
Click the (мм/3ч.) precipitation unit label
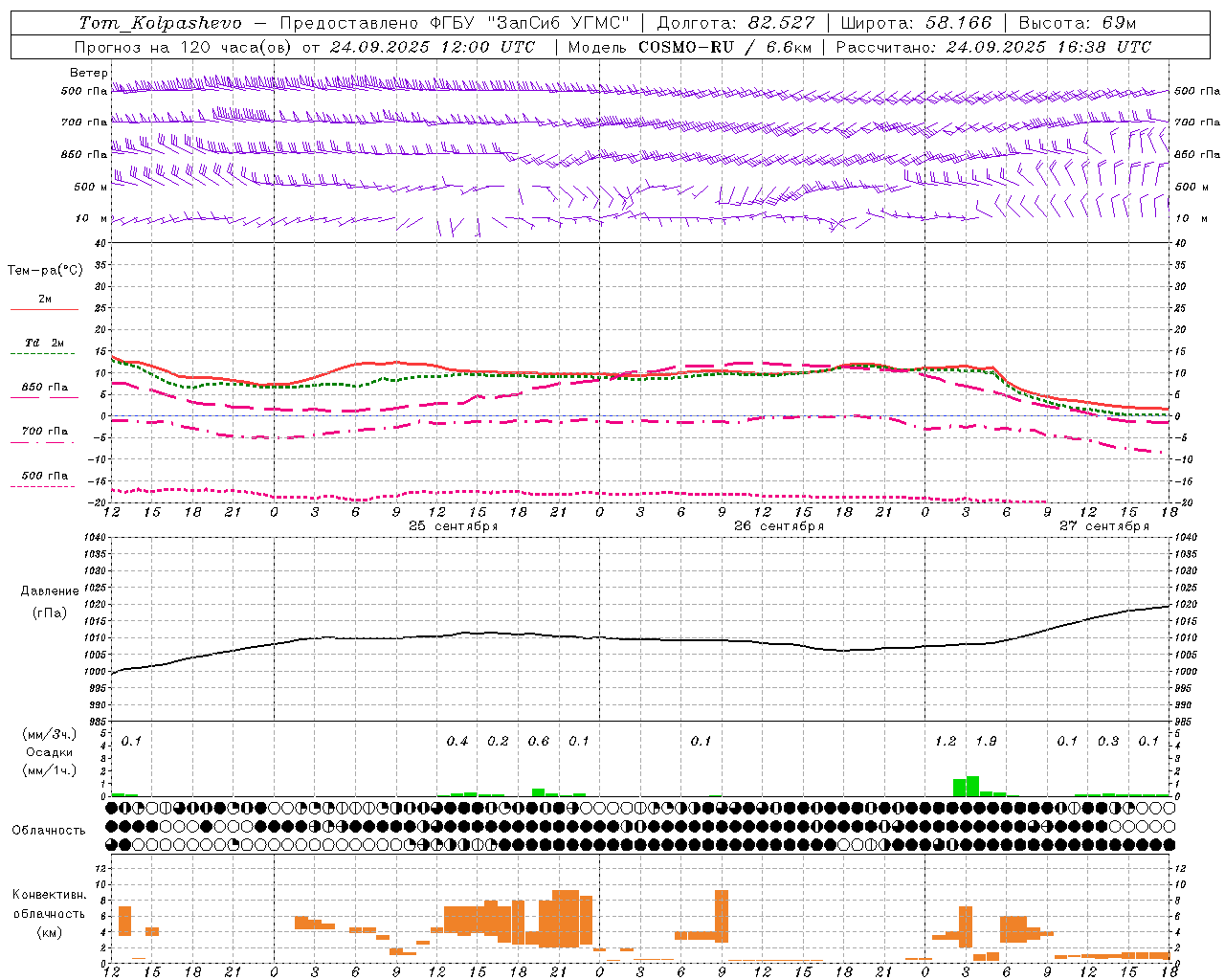[50, 735]
